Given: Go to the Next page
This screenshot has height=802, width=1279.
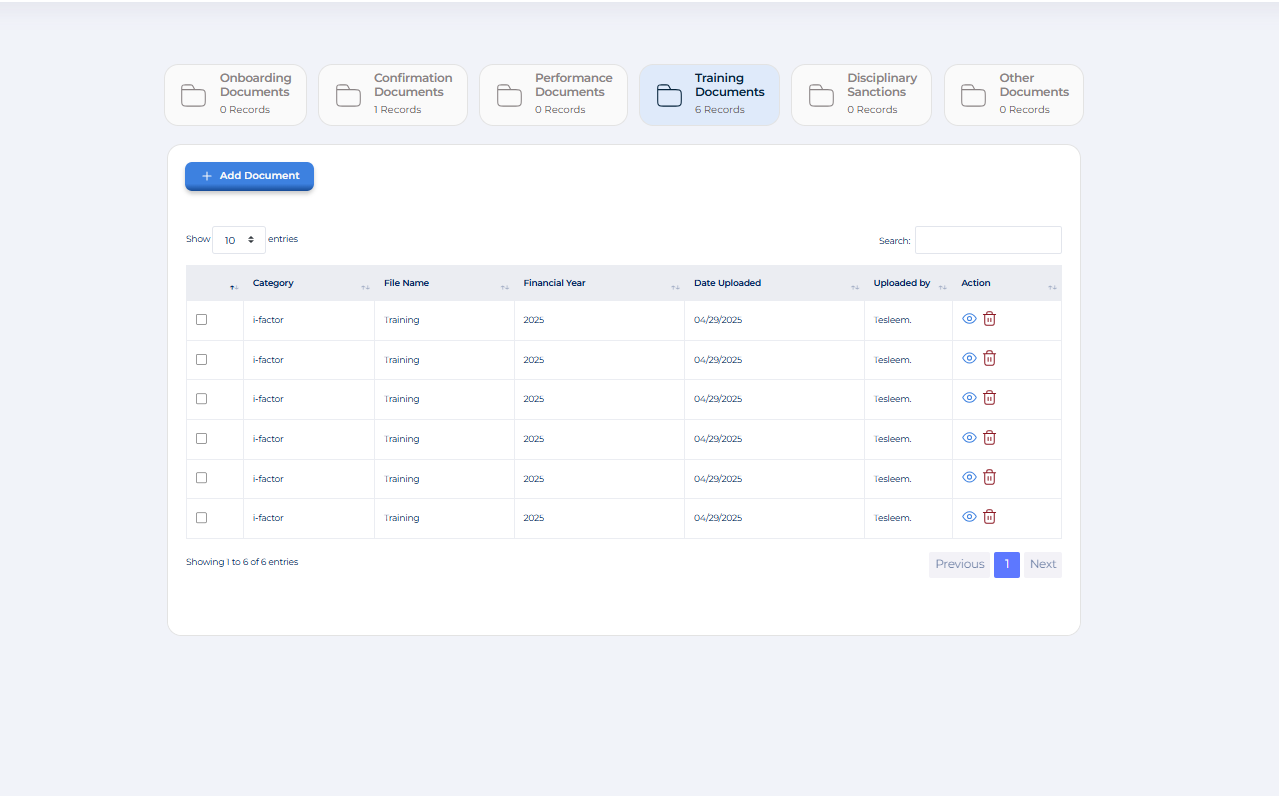Looking at the screenshot, I should click(1042, 565).
